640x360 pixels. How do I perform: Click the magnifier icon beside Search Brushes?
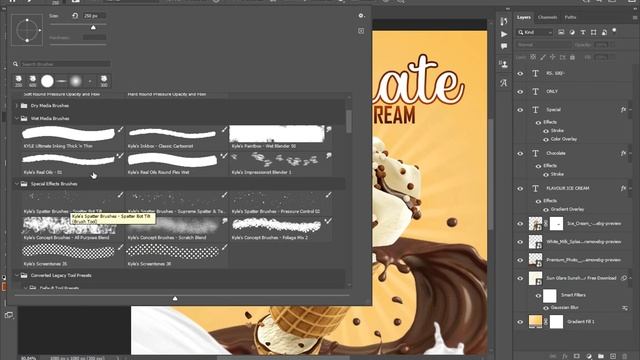[16, 64]
